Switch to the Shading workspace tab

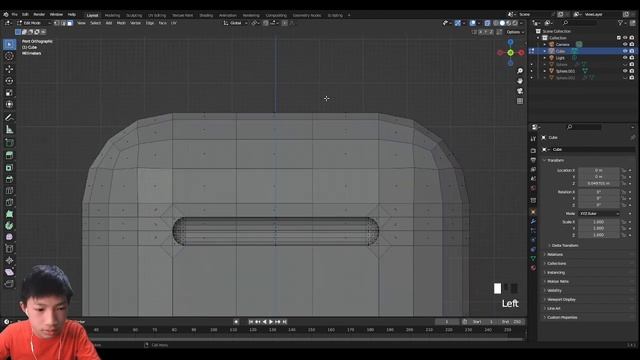[206, 15]
